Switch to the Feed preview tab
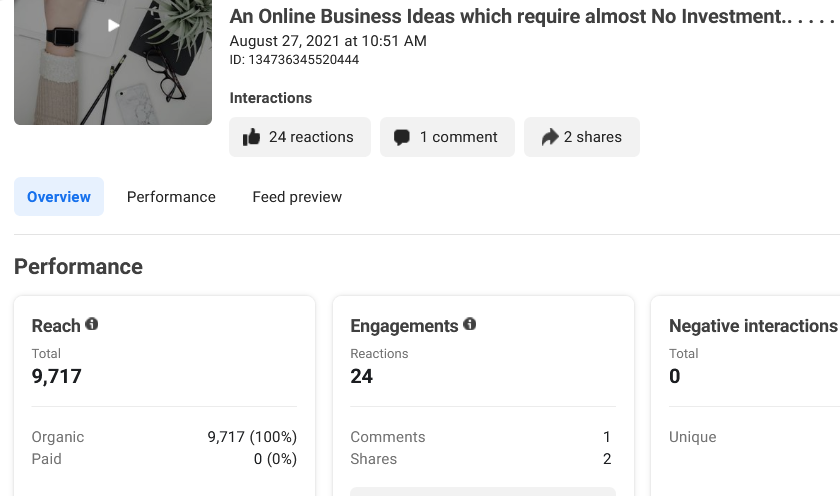840x496 pixels. [x=297, y=197]
